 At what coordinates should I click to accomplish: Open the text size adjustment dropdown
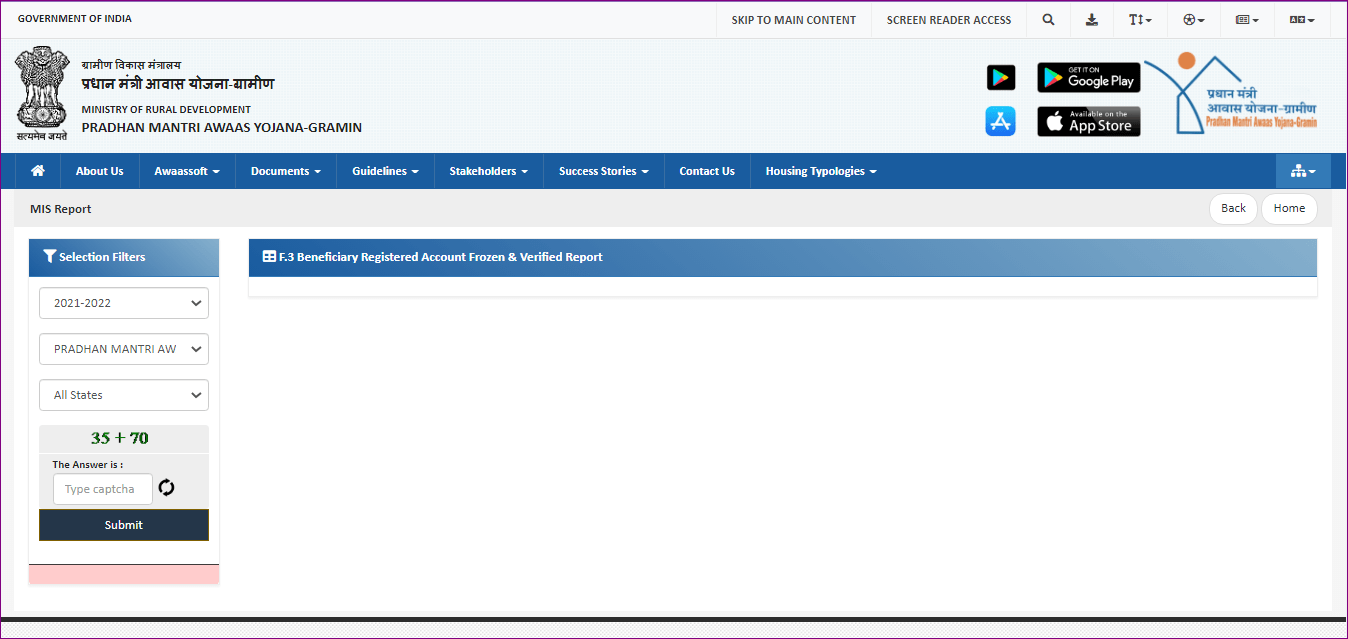click(x=1140, y=20)
